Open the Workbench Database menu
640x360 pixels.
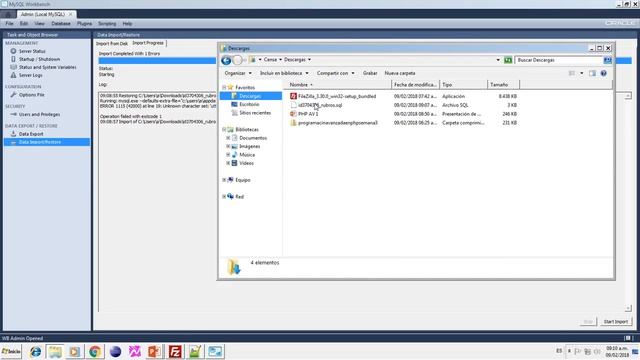pos(61,24)
